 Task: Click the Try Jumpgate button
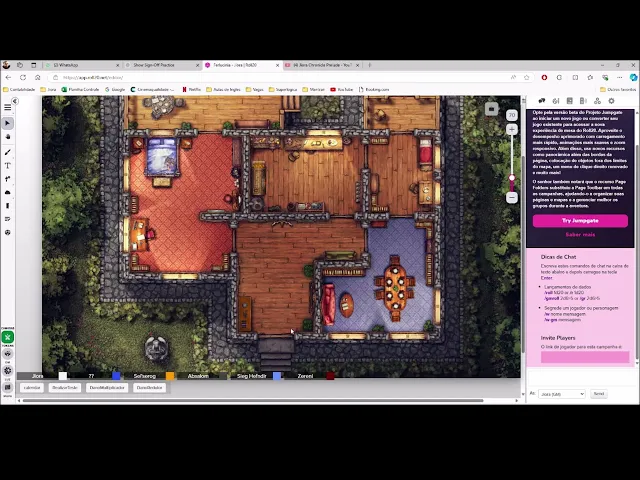click(580, 221)
